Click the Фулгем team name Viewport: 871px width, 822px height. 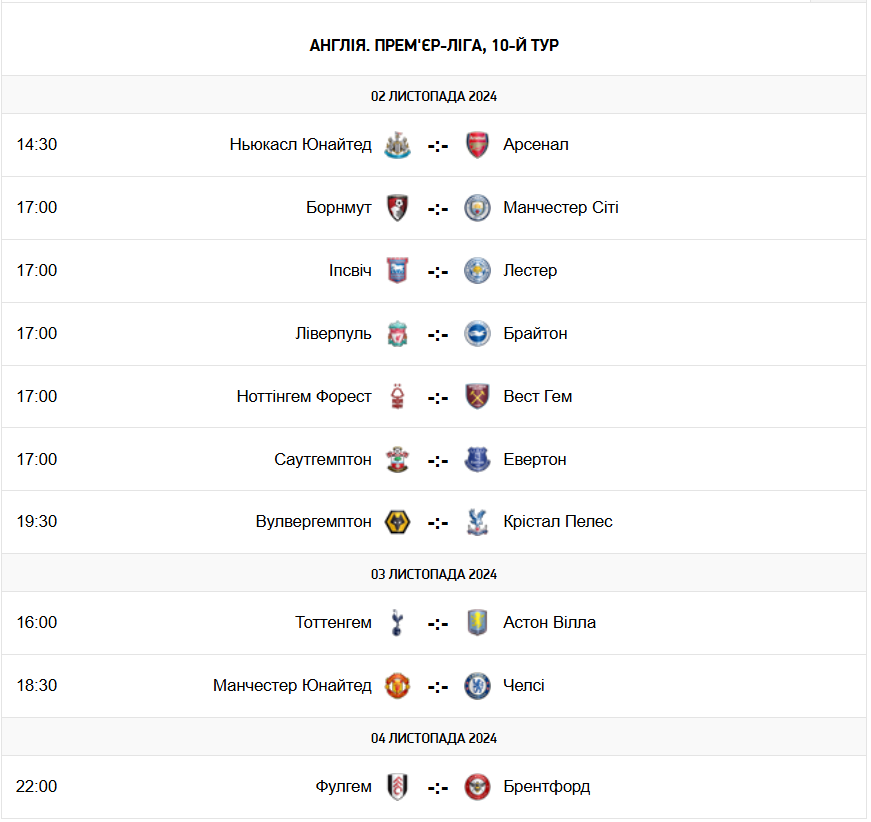[343, 787]
